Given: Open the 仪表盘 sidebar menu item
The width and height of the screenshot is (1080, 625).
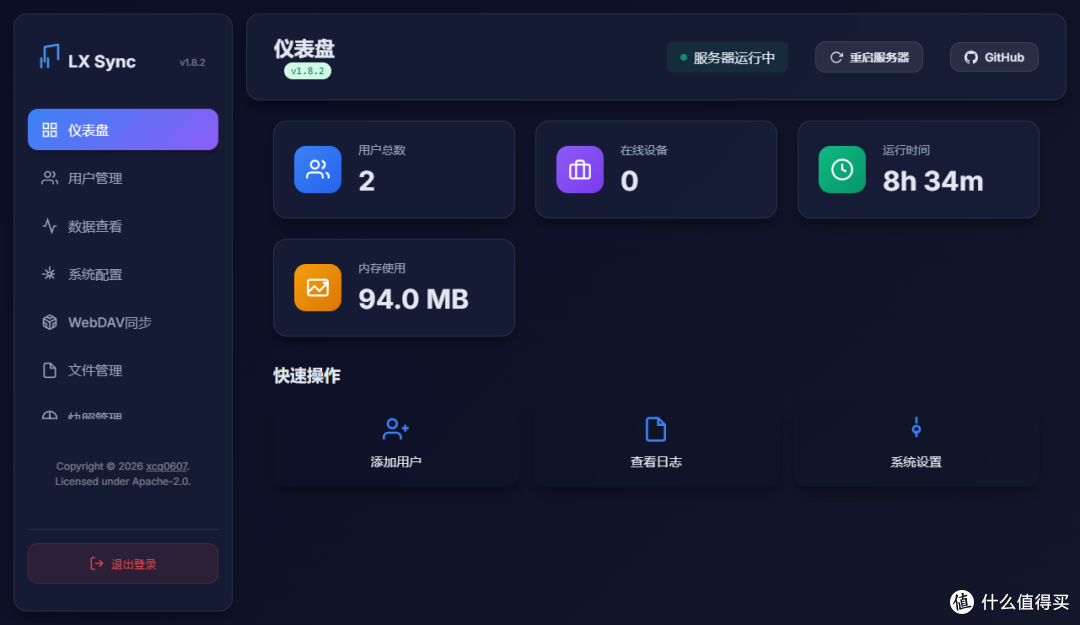Looking at the screenshot, I should tap(123, 130).
